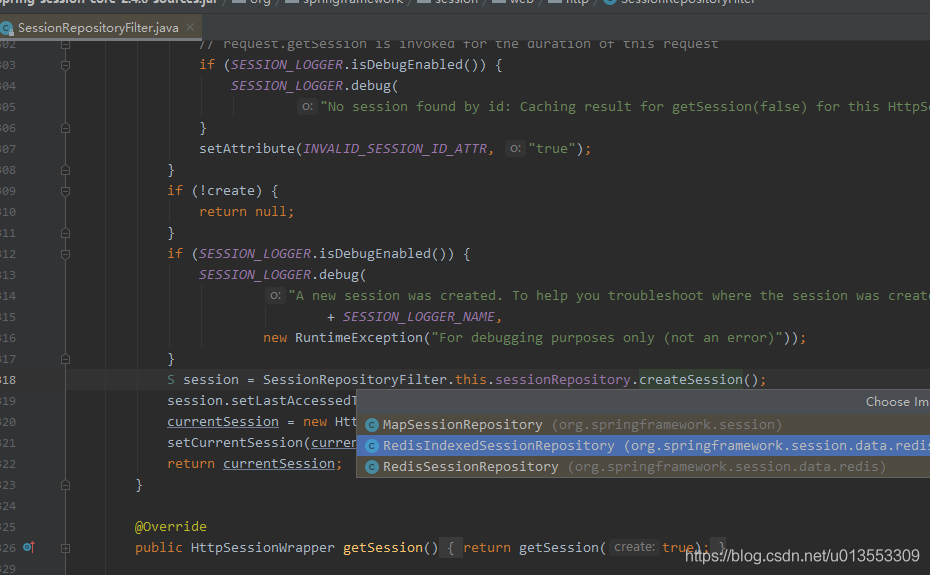Close the SessionRepositoryFilter.java tab
Viewport: 930px width, 575px height.
pyautogui.click(x=190, y=27)
